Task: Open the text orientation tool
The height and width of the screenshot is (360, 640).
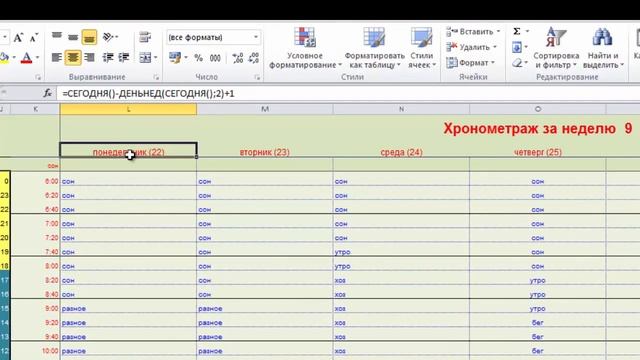Action: coord(108,37)
